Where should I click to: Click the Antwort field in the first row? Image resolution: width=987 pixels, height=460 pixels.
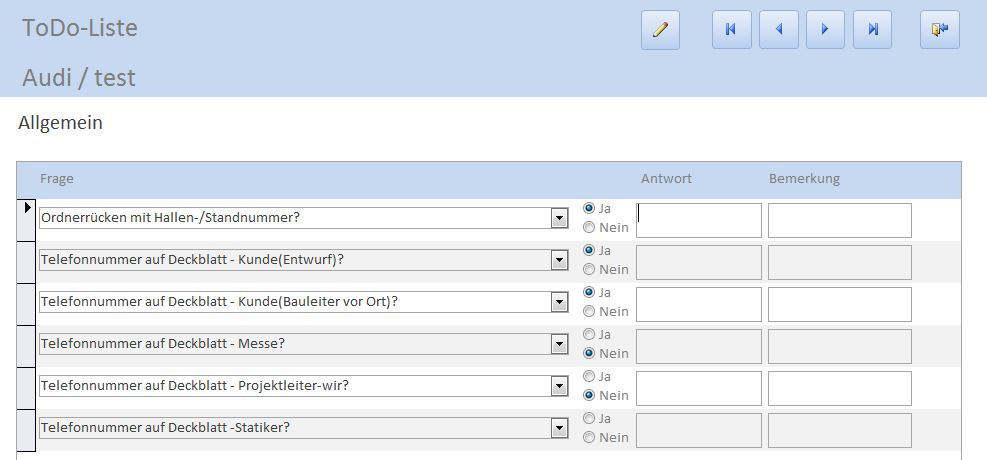pyautogui.click(x=699, y=220)
